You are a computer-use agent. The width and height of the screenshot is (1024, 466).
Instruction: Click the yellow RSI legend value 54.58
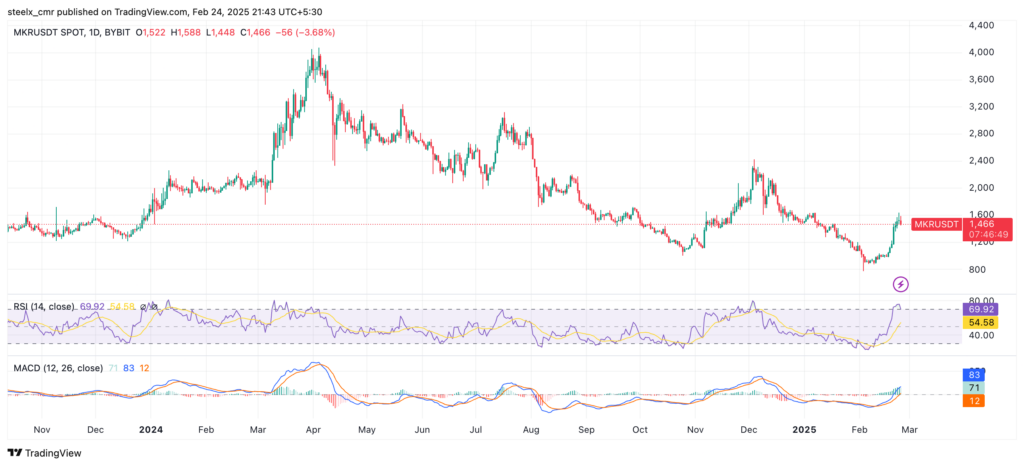click(x=122, y=305)
